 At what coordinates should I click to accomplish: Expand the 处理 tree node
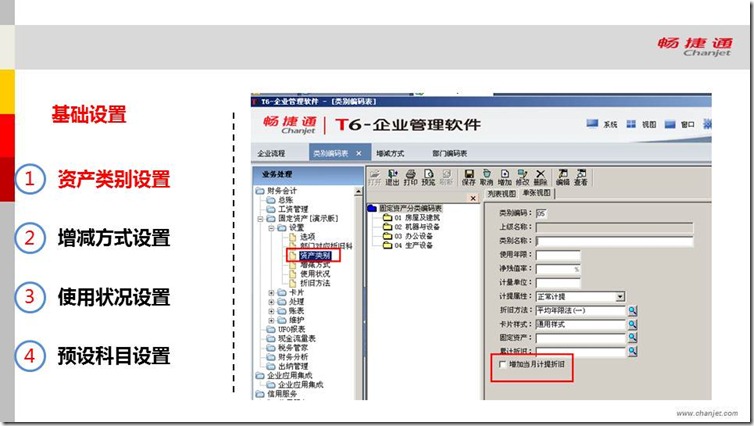coord(271,301)
